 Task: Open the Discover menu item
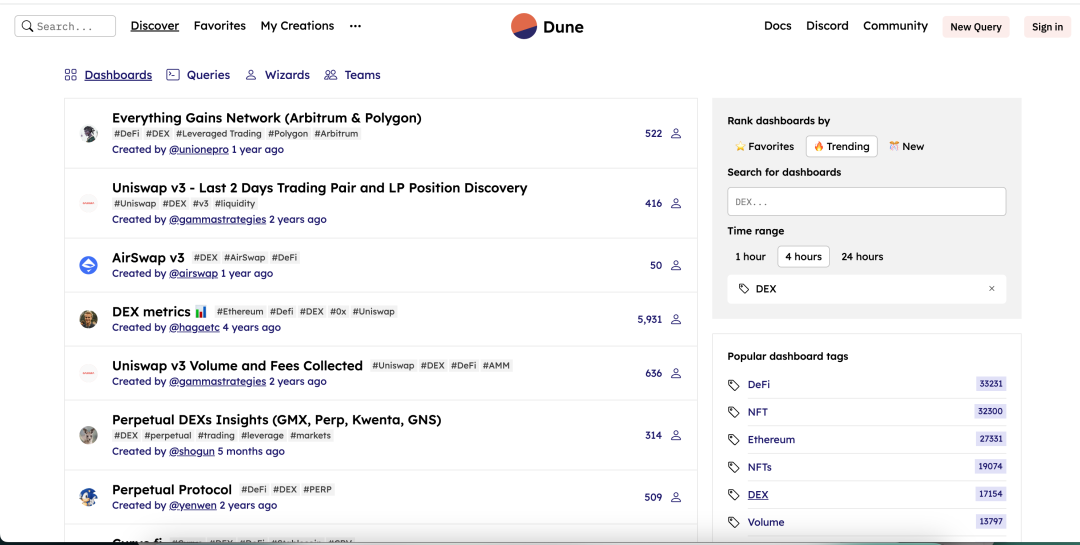(155, 26)
